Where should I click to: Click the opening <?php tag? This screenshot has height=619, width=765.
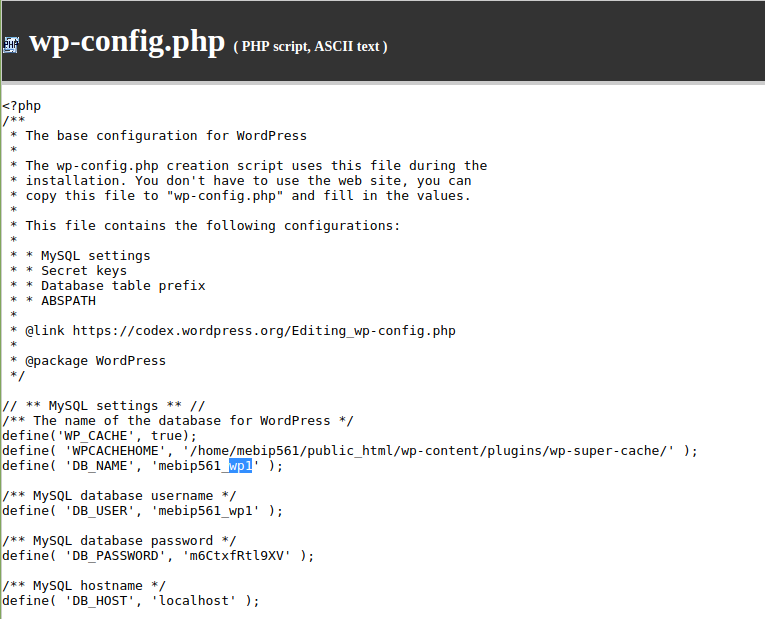(x=21, y=106)
